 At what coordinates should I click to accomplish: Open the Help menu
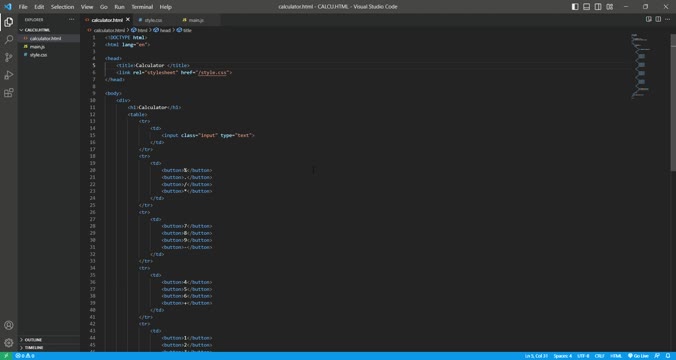point(166,6)
